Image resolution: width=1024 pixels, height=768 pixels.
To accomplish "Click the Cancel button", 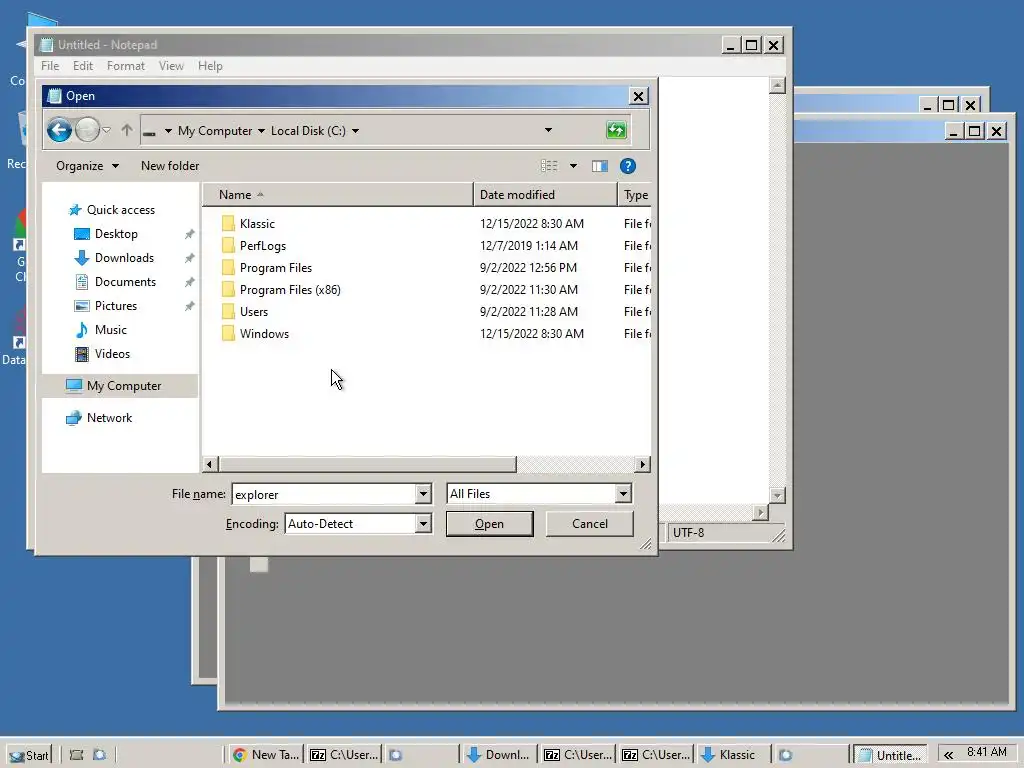I will pos(590,524).
